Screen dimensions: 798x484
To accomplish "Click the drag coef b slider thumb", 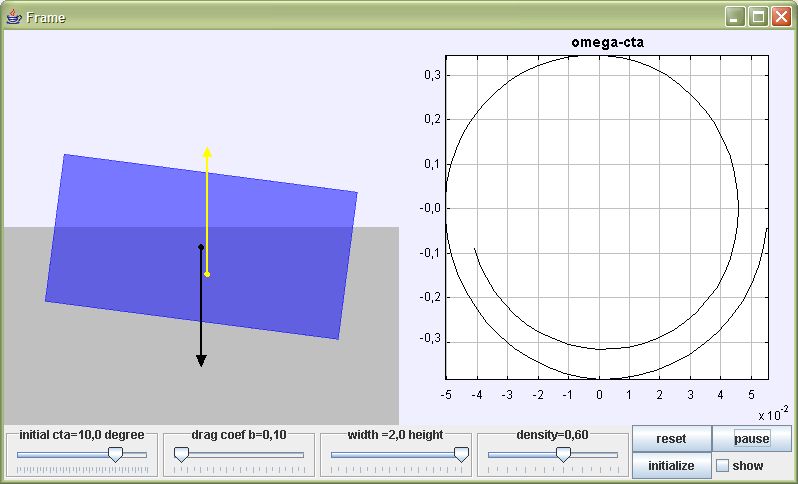I will click(181, 454).
